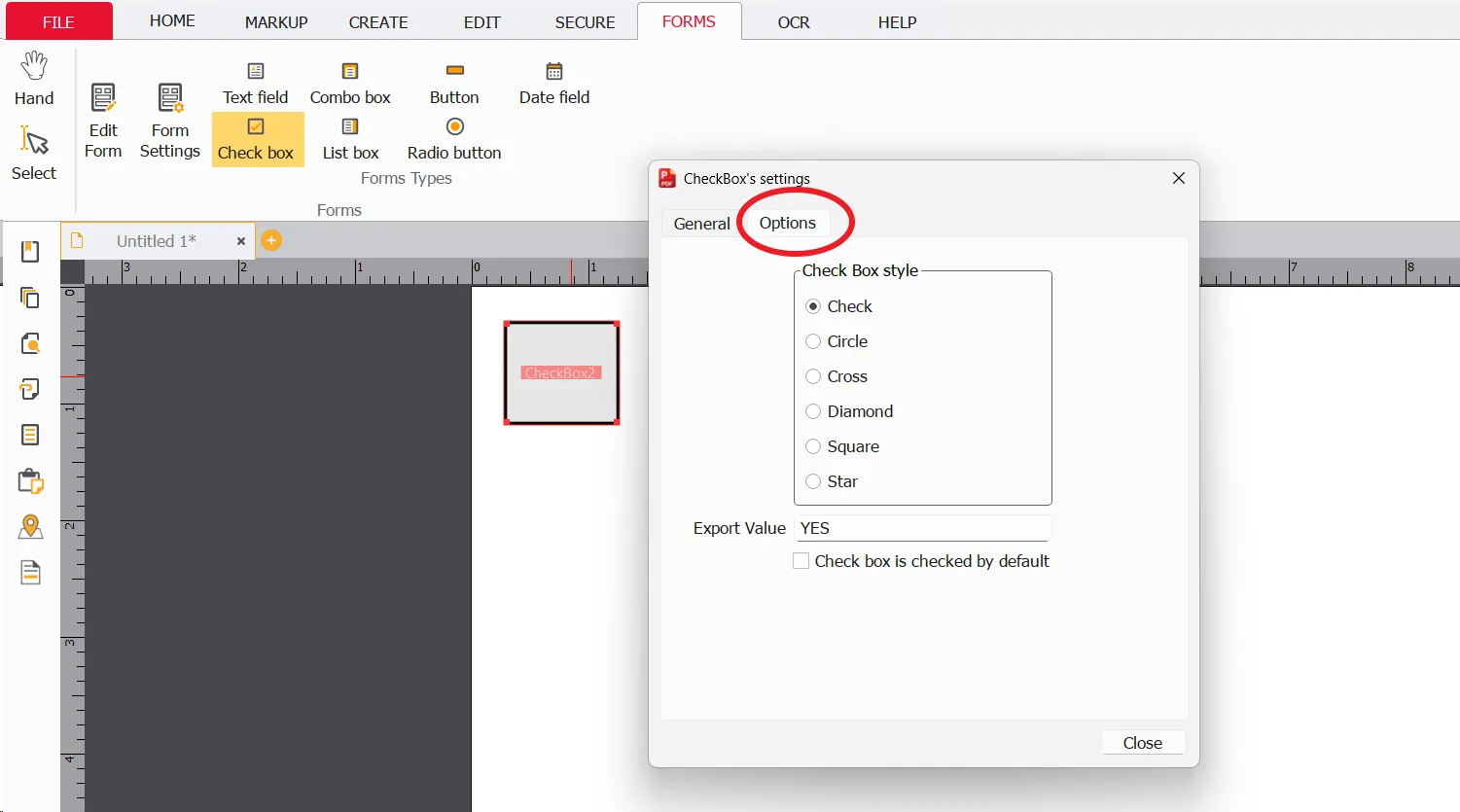Image resolution: width=1460 pixels, height=812 pixels.
Task: Insert a List box field
Action: 350,139
